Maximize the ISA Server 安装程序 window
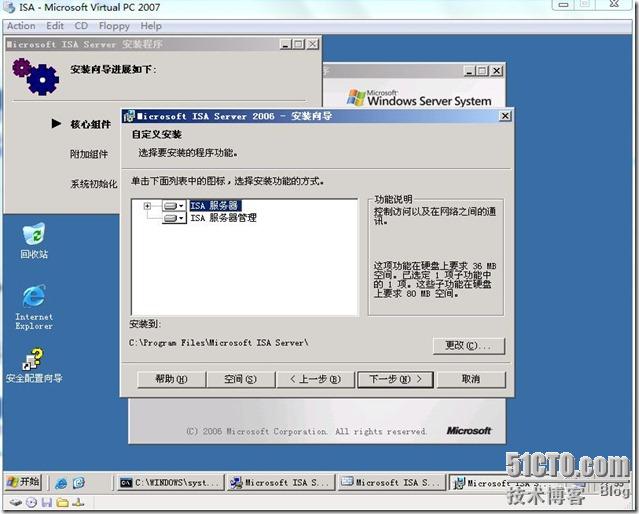 pyautogui.click(x=299, y=44)
